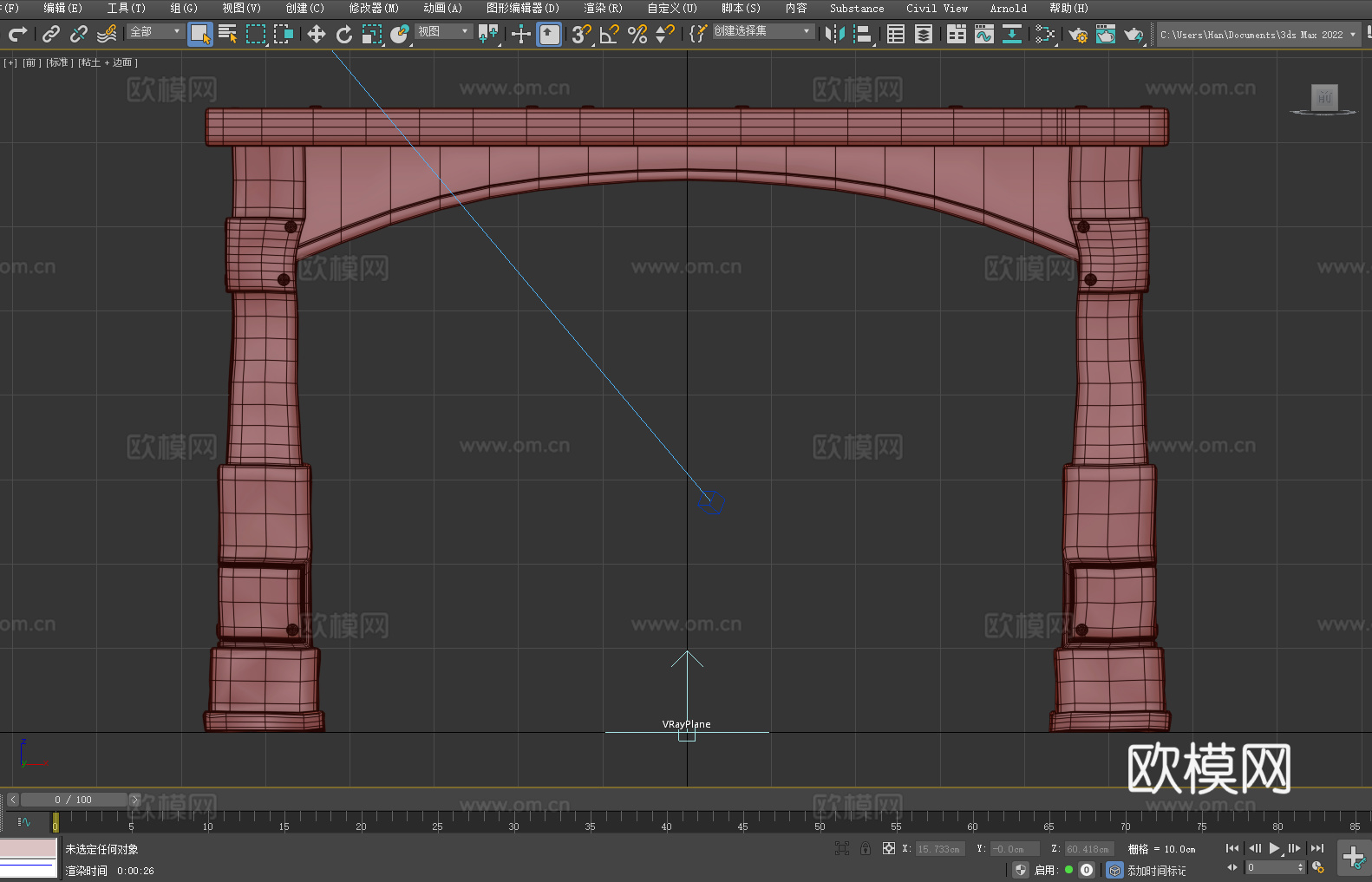Click the Select and Place icon
This screenshot has width=1372, height=882.
400,34
